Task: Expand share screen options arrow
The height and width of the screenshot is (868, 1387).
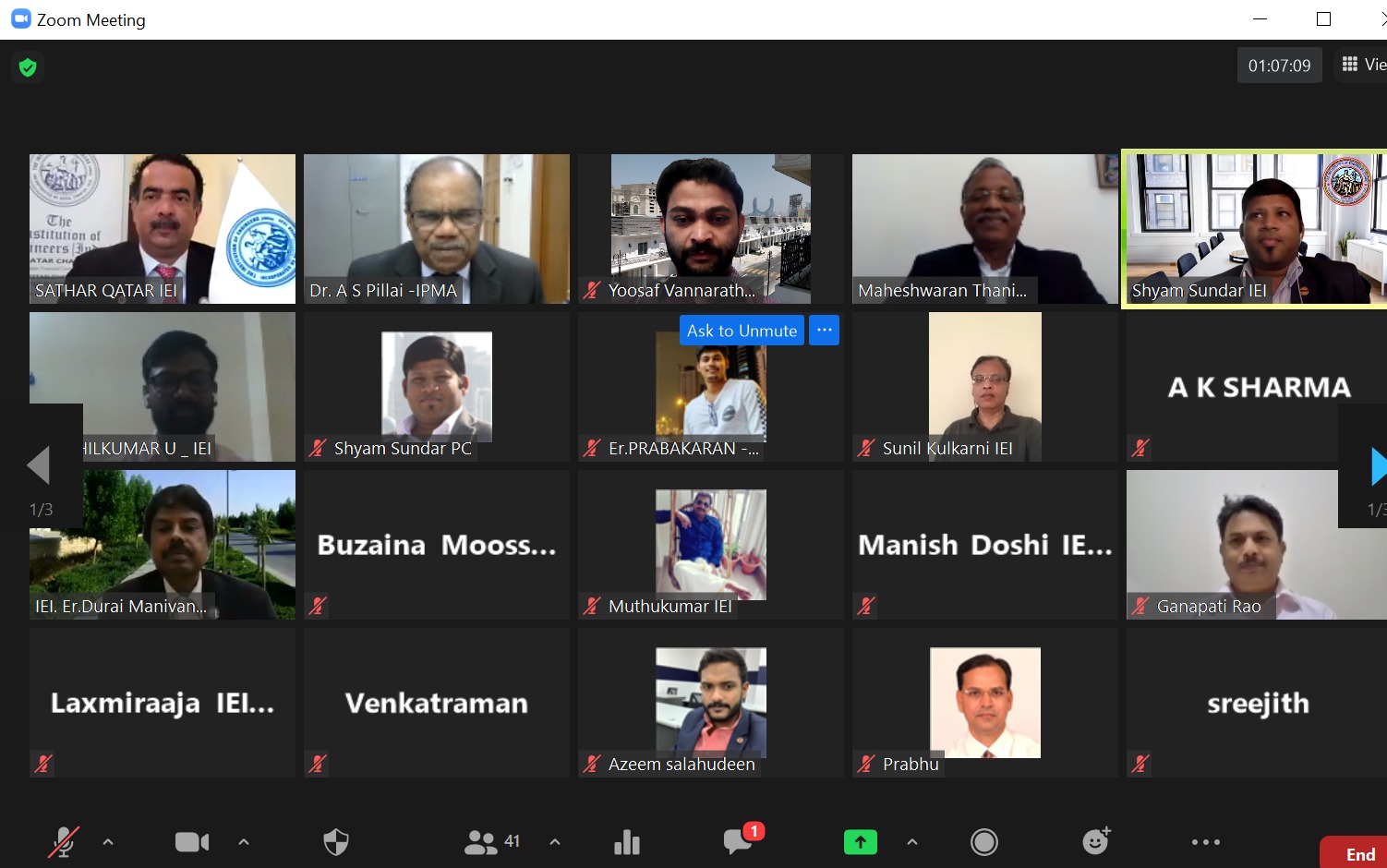Action: [912, 841]
